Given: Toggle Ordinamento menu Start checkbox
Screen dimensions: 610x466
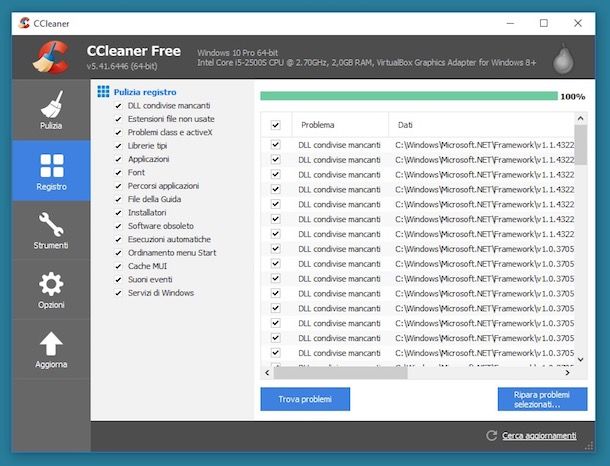Looking at the screenshot, I should (118, 253).
